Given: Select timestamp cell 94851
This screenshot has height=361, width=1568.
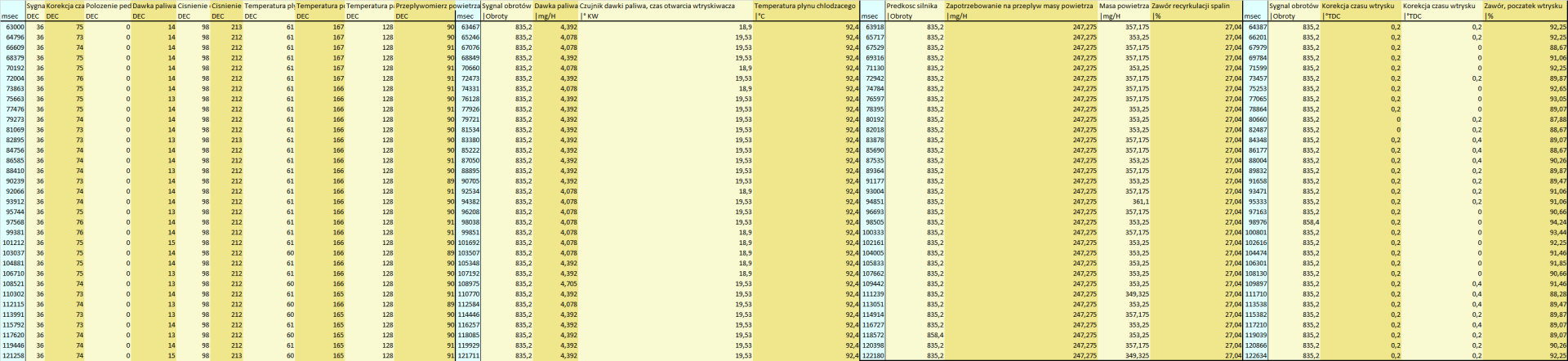Looking at the screenshot, I should point(873,202).
